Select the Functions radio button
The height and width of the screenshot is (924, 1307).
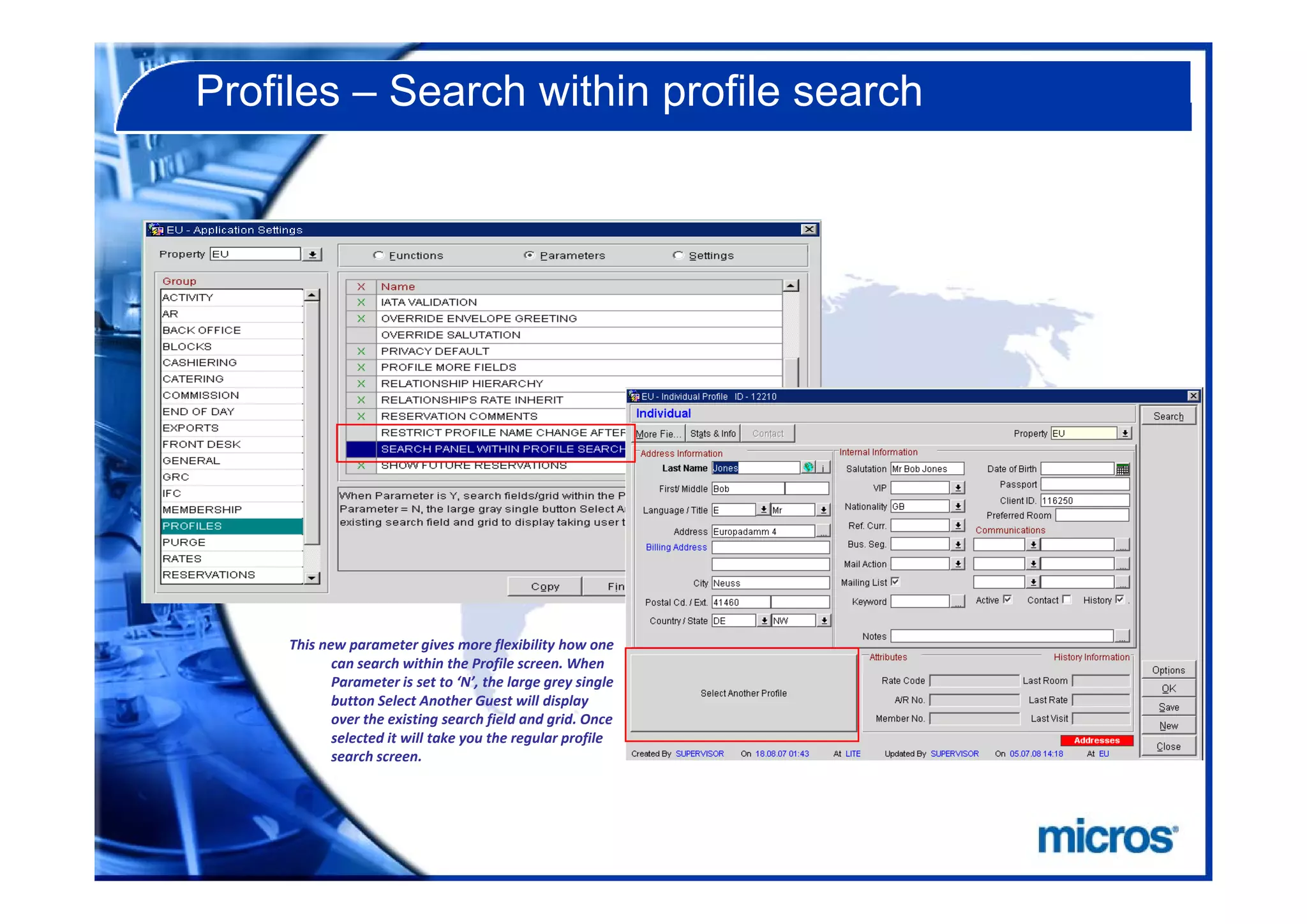pyautogui.click(x=378, y=255)
